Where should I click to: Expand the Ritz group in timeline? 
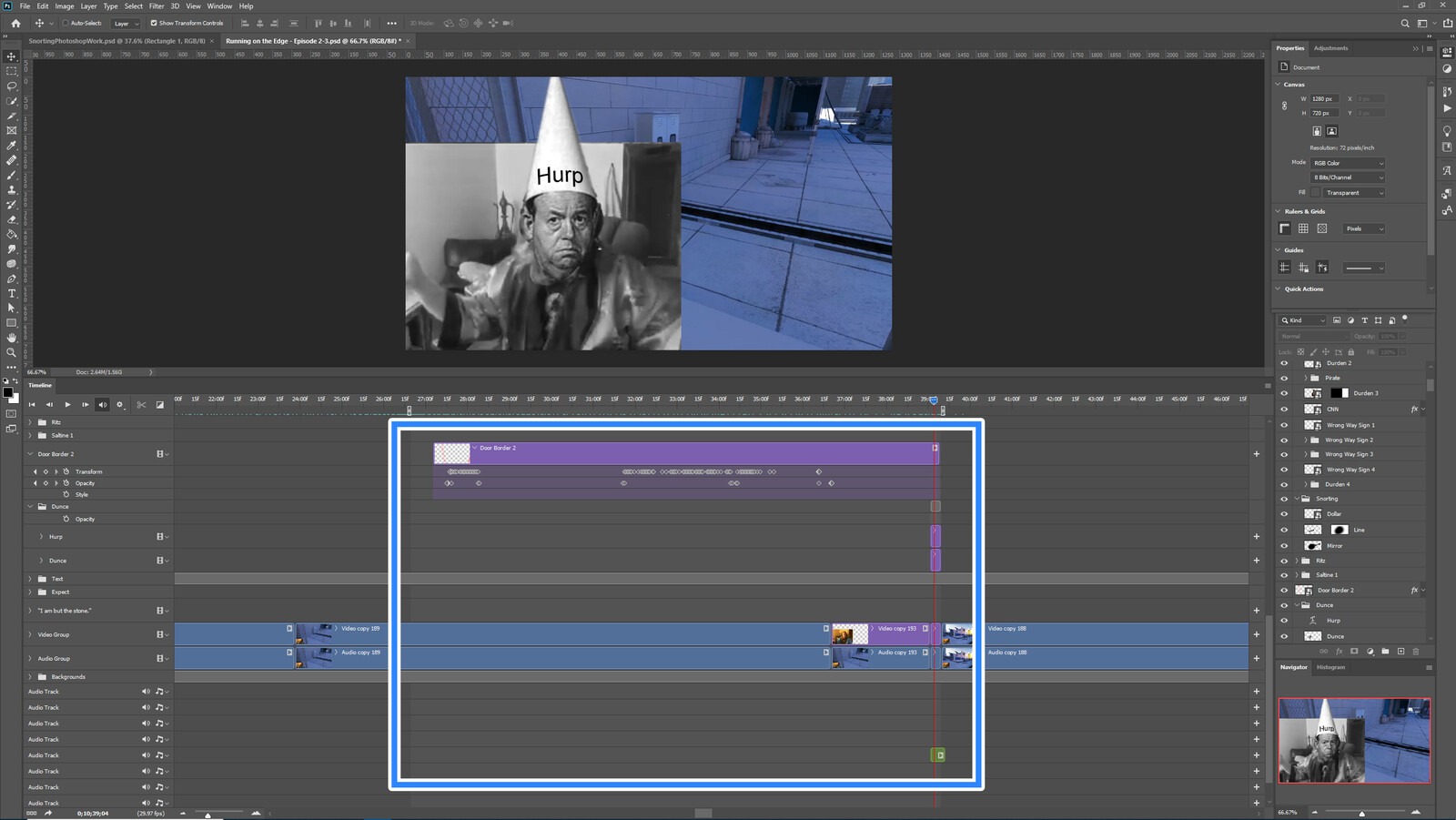[30, 422]
